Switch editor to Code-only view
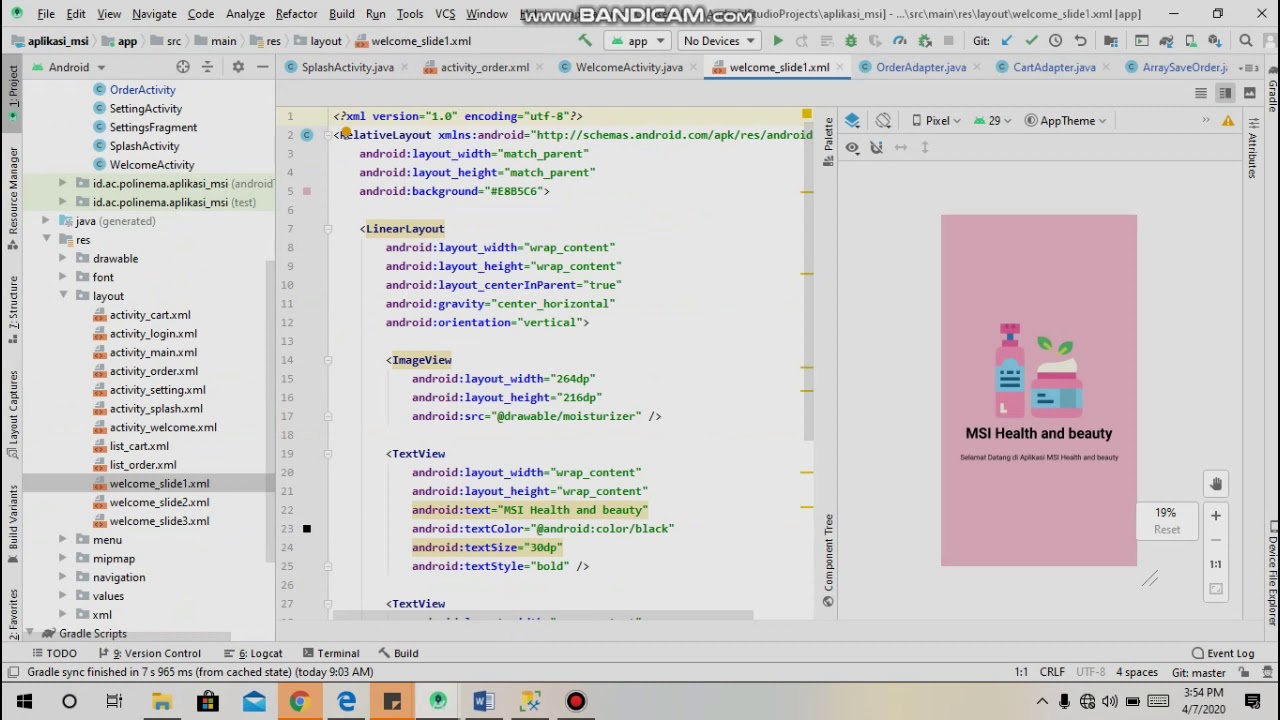 (1201, 93)
